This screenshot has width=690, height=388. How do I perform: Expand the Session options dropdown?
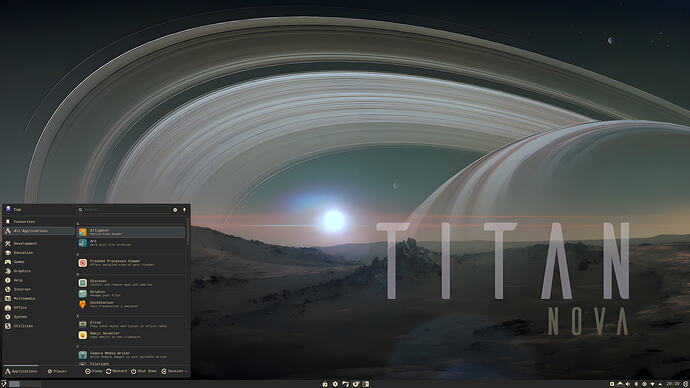tap(175, 371)
